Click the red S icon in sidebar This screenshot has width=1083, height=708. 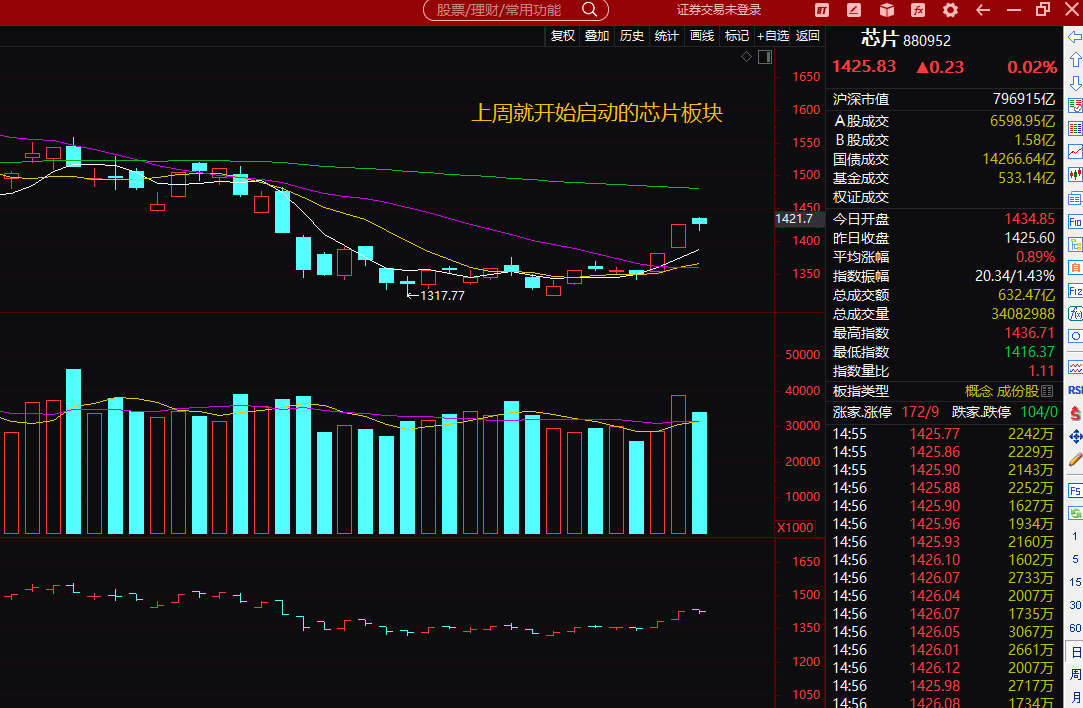pyautogui.click(x=1075, y=414)
